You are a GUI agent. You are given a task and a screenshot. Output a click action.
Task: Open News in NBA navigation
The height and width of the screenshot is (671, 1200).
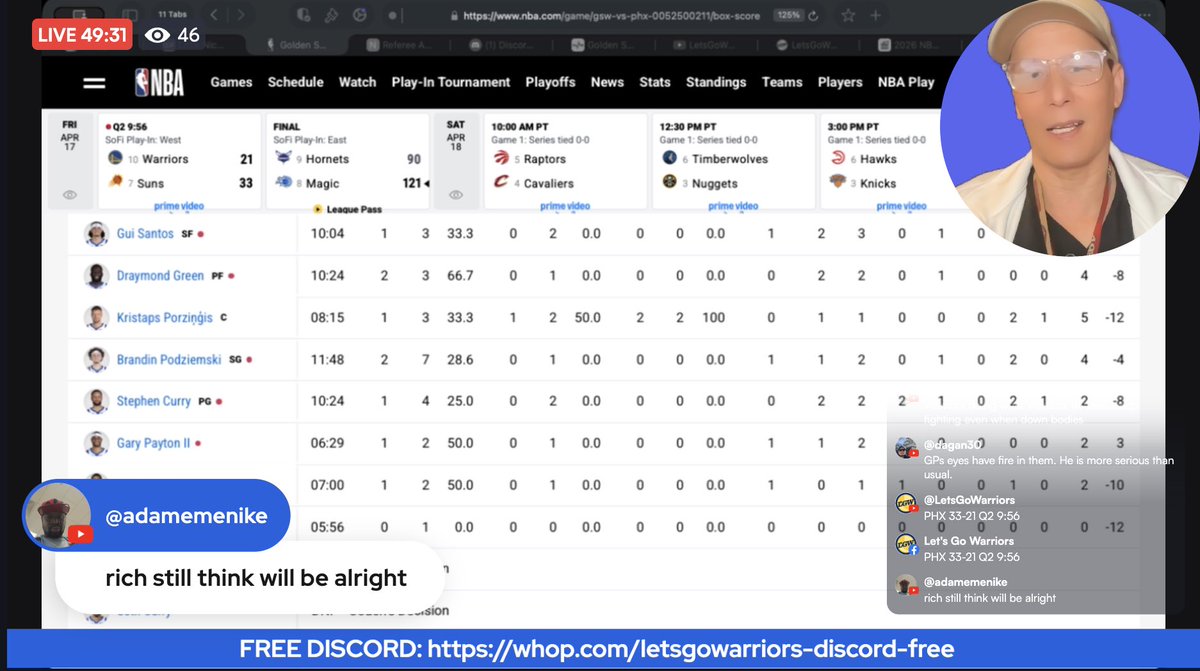[x=607, y=82]
